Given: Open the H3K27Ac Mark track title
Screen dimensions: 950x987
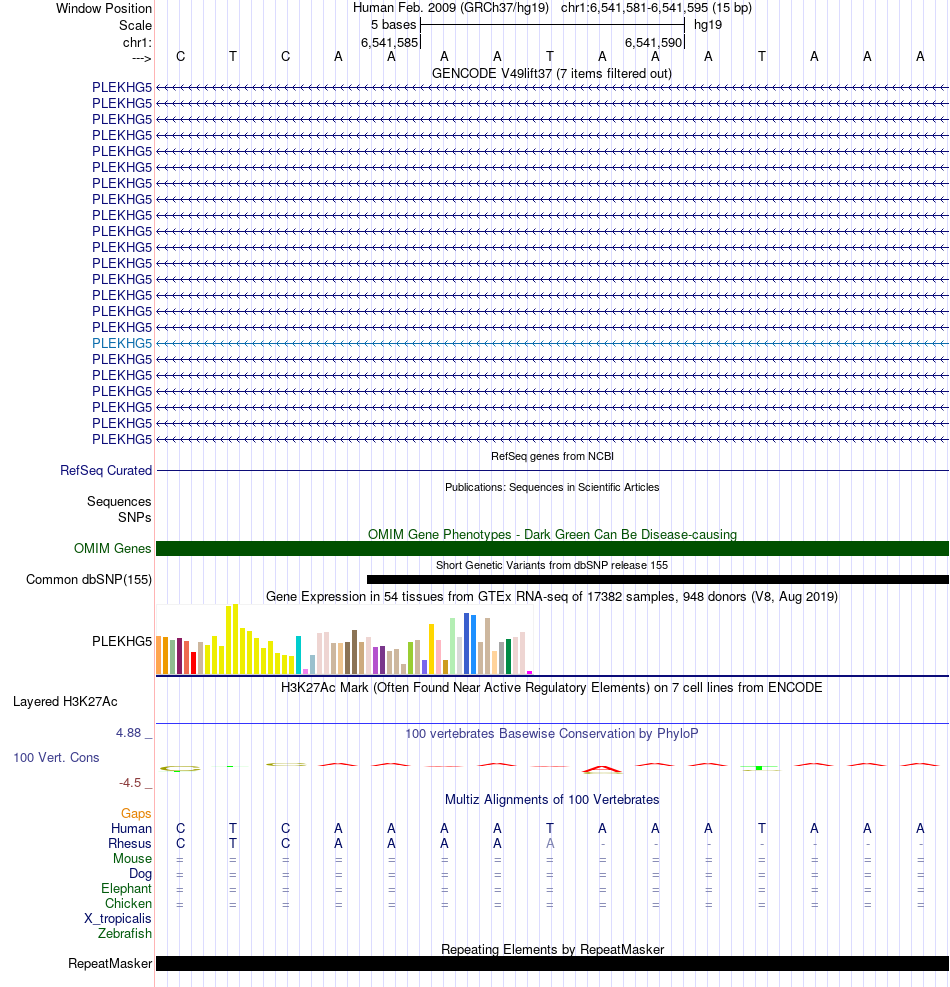Looking at the screenshot, I should 551,687.
